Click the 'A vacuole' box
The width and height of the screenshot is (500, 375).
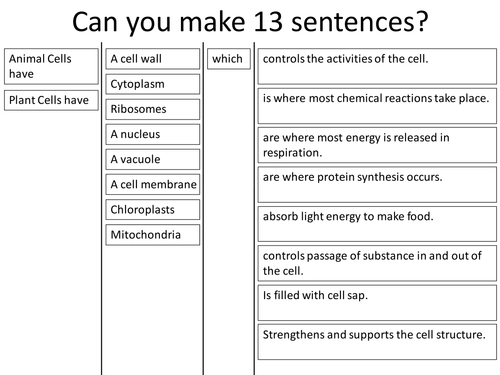153,159
